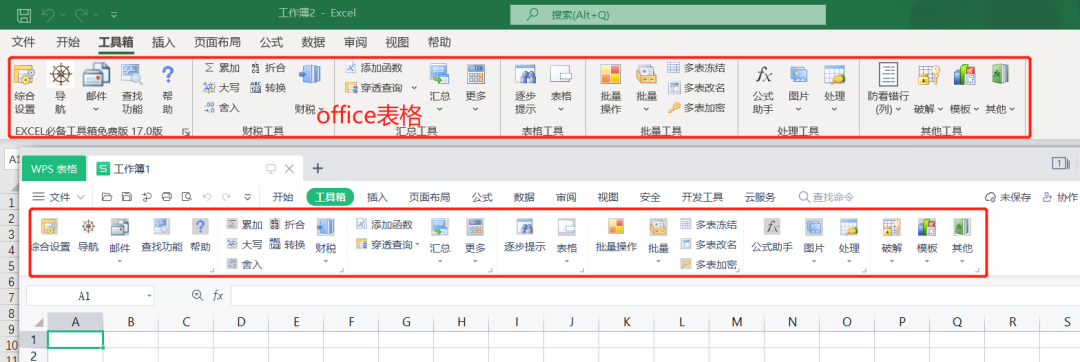Click 多表改名 in the Excel ribbon

tap(696, 87)
